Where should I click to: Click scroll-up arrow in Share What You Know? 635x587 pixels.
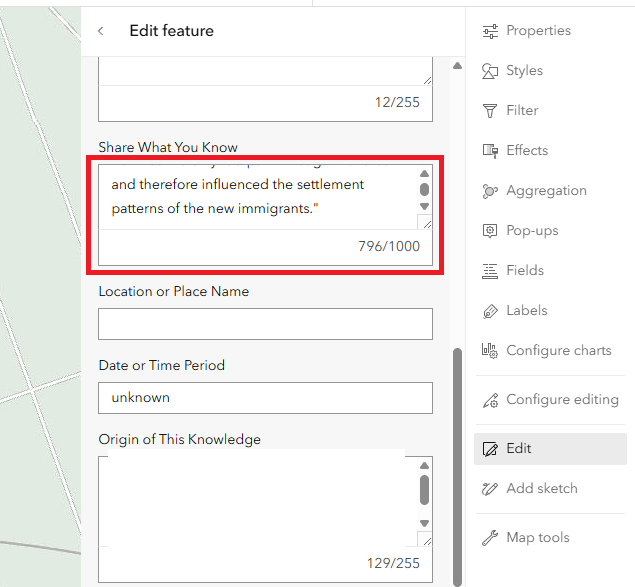tap(424, 174)
